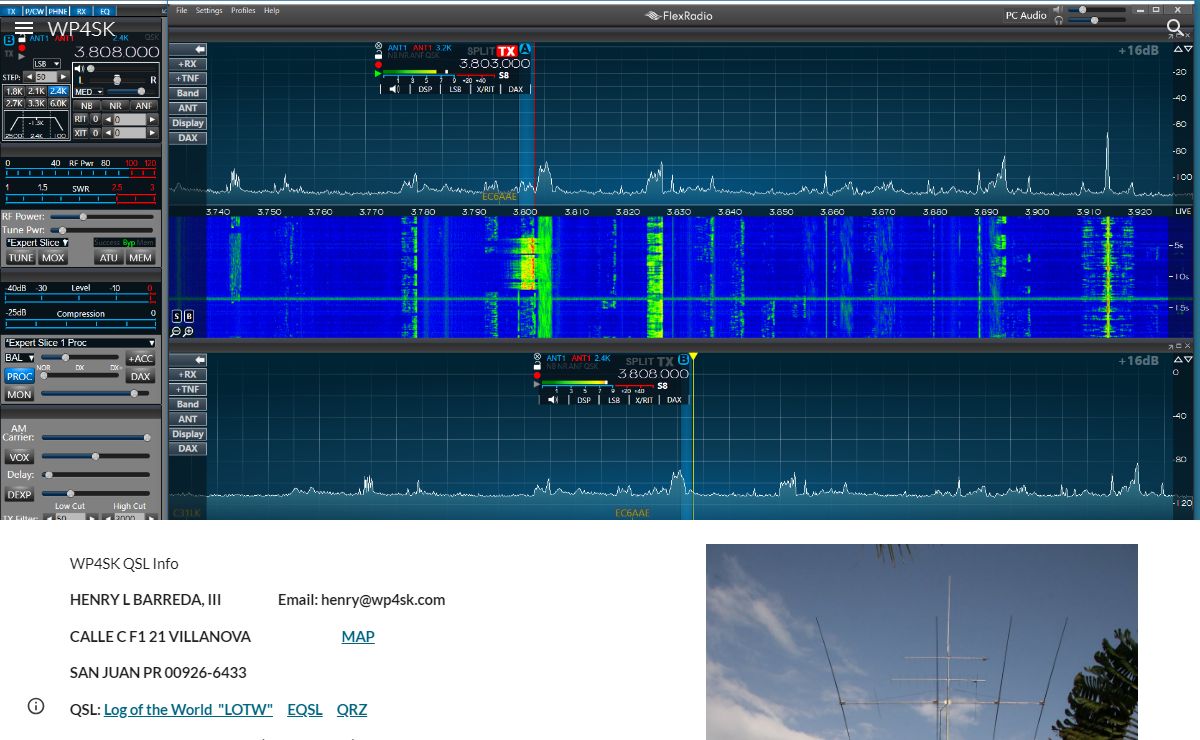The image size is (1200, 740).
Task: Click the B band zoom button
Action: tap(188, 316)
